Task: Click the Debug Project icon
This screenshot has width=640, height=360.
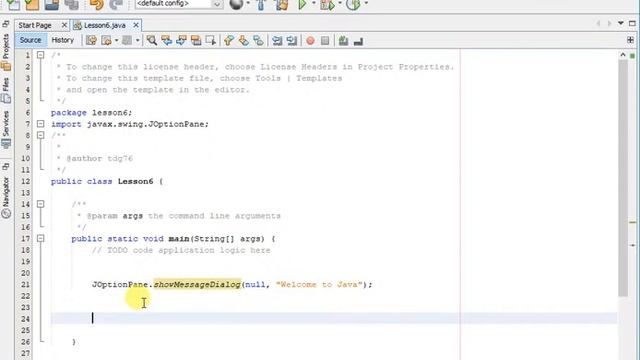Action: pyautogui.click(x=327, y=5)
